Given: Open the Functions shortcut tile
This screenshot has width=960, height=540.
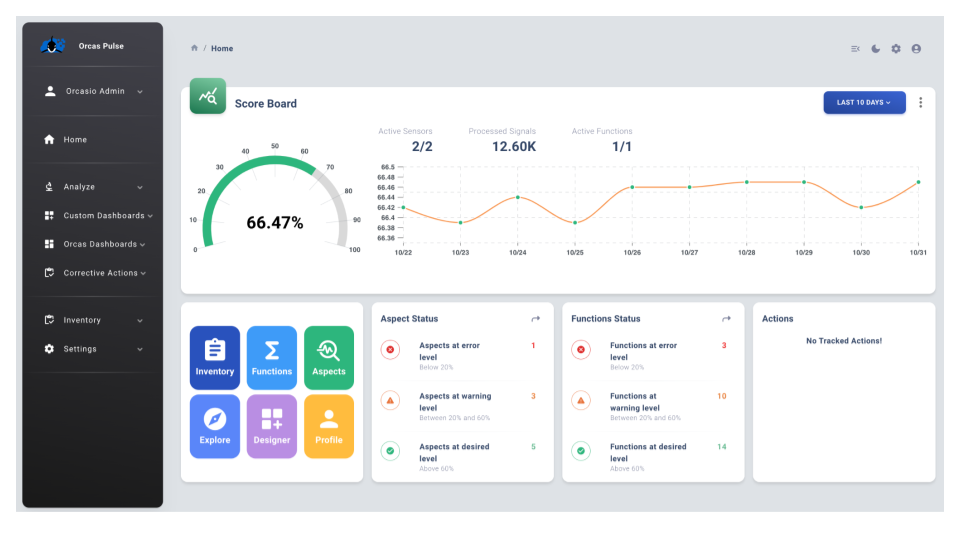Looking at the screenshot, I should pyautogui.click(x=272, y=357).
